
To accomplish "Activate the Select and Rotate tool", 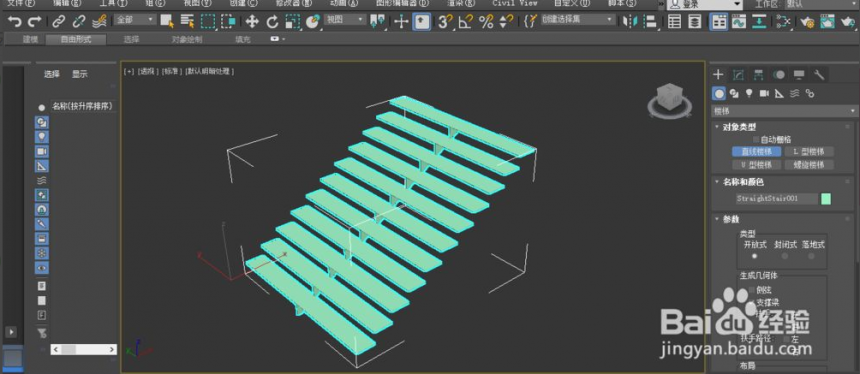I will [273, 21].
